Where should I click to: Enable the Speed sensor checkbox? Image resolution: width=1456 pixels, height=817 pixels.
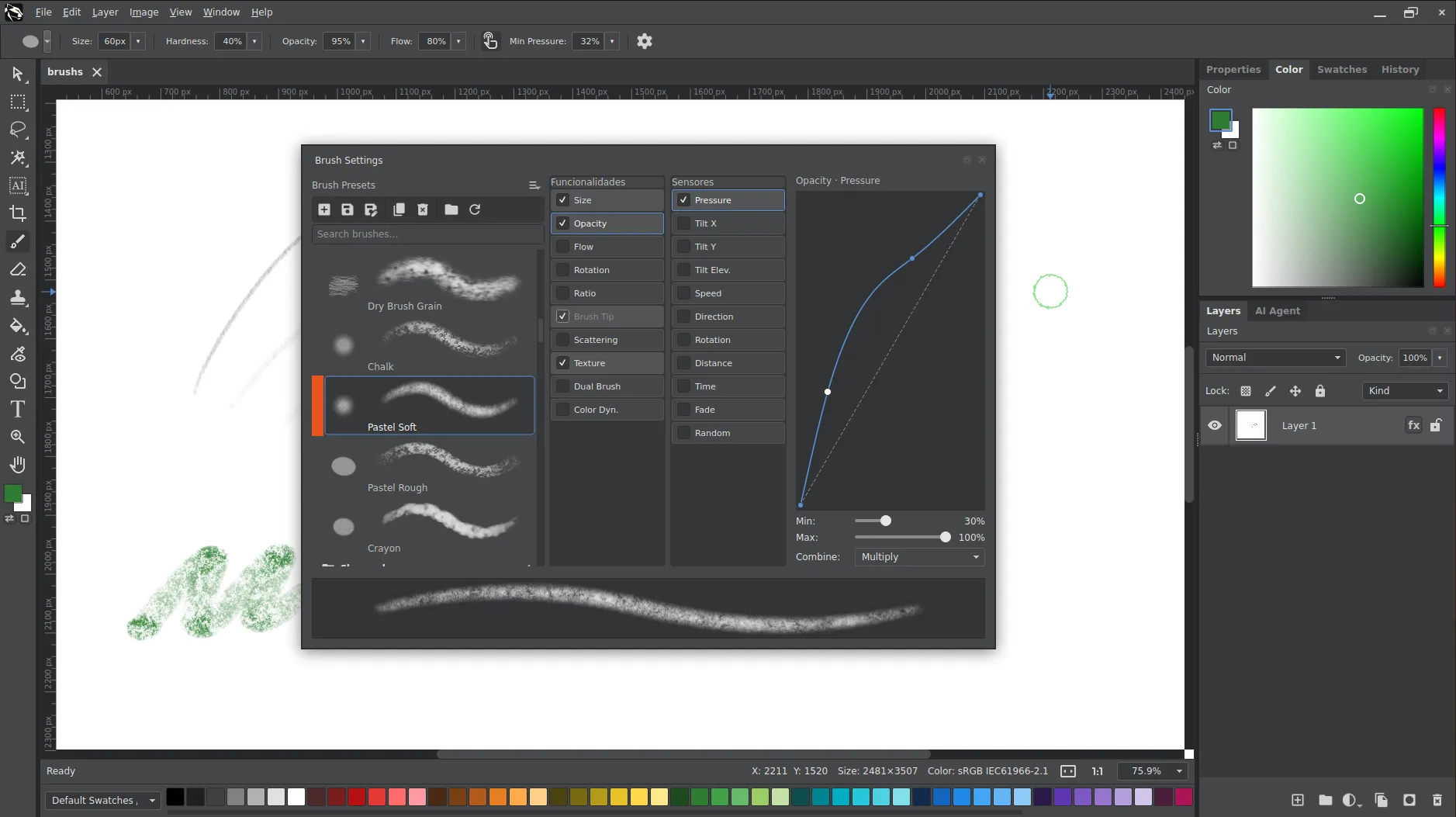(x=684, y=293)
